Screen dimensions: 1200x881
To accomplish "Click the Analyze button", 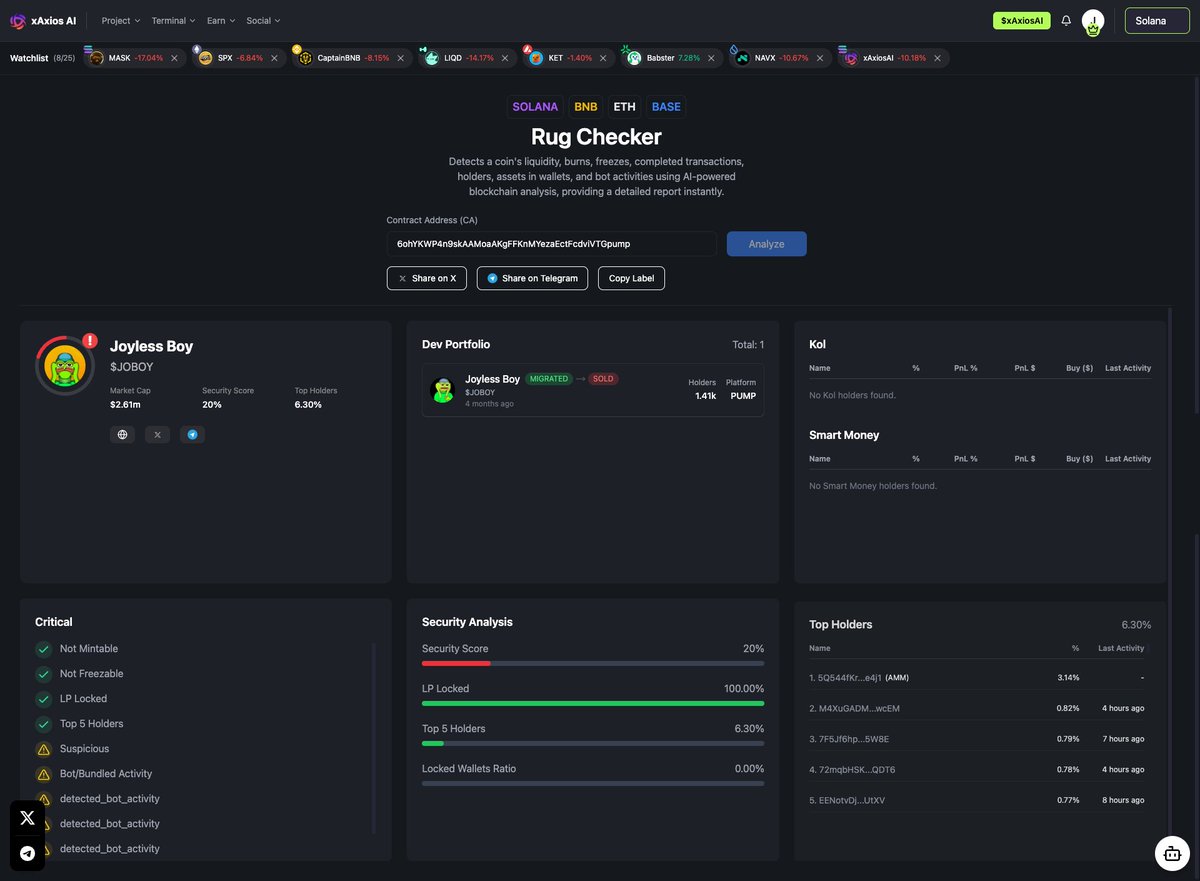I will pyautogui.click(x=766, y=244).
